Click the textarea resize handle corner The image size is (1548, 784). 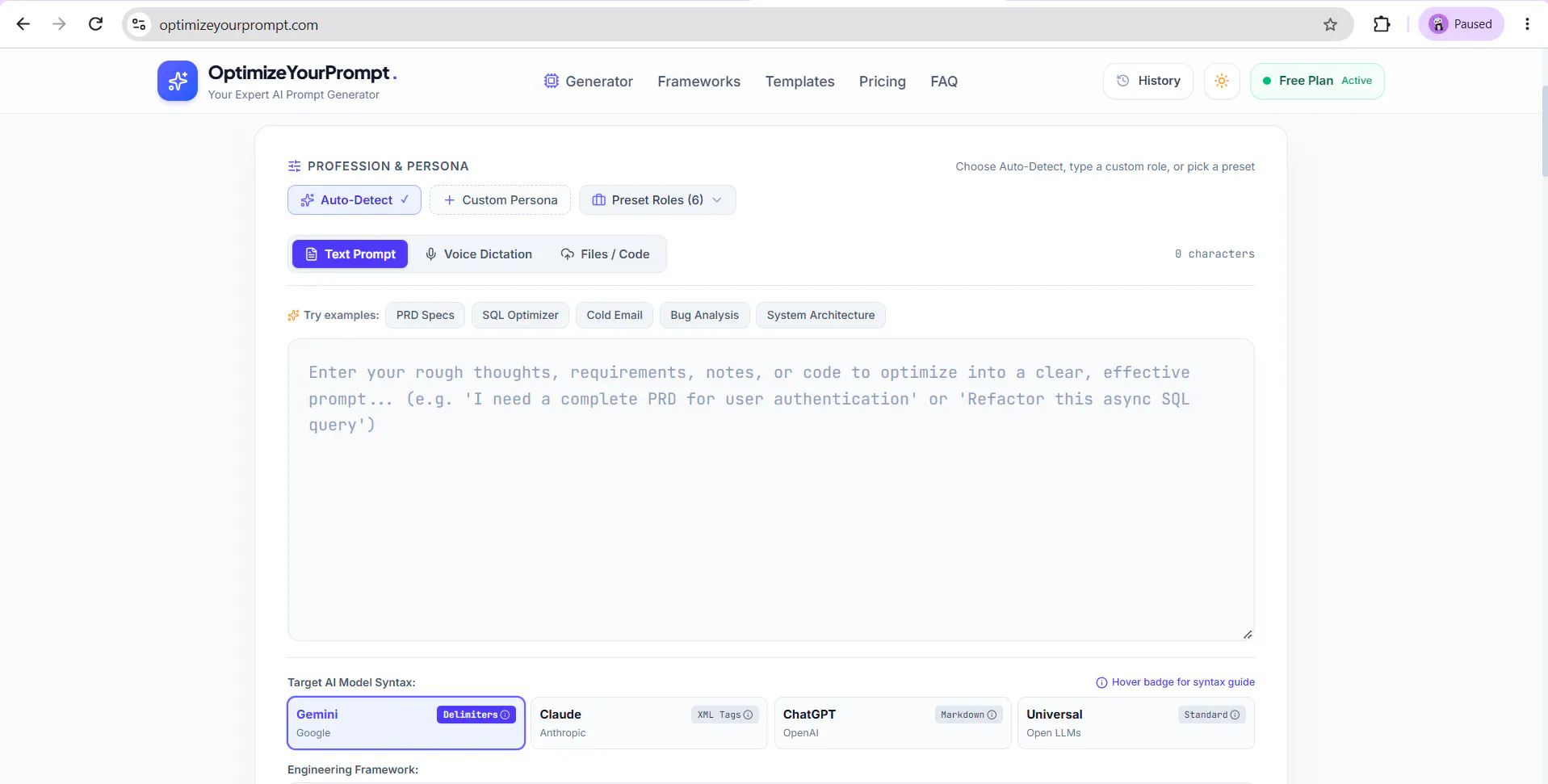(x=1248, y=635)
